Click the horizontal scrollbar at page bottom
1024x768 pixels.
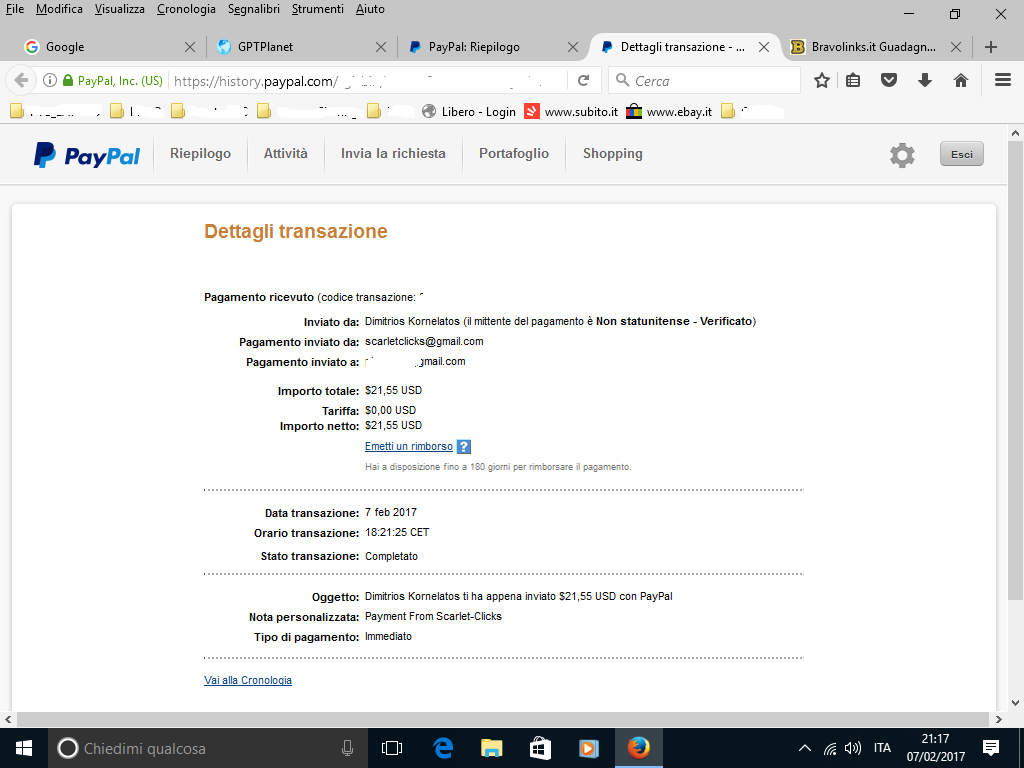(x=503, y=719)
